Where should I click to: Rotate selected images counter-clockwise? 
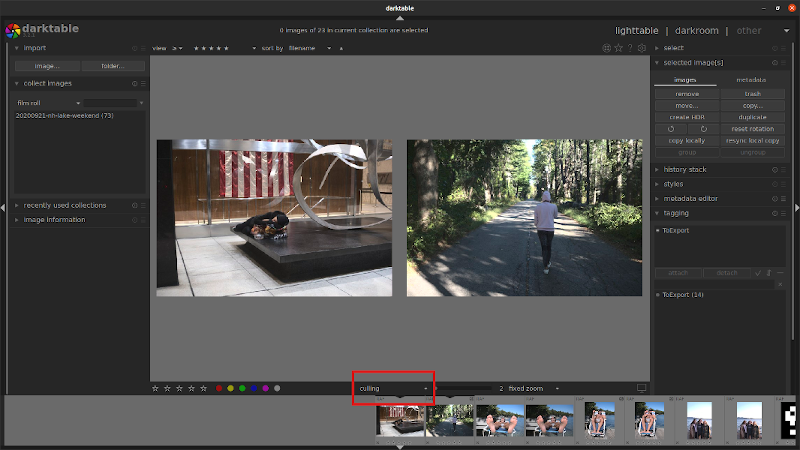pyautogui.click(x=671, y=129)
